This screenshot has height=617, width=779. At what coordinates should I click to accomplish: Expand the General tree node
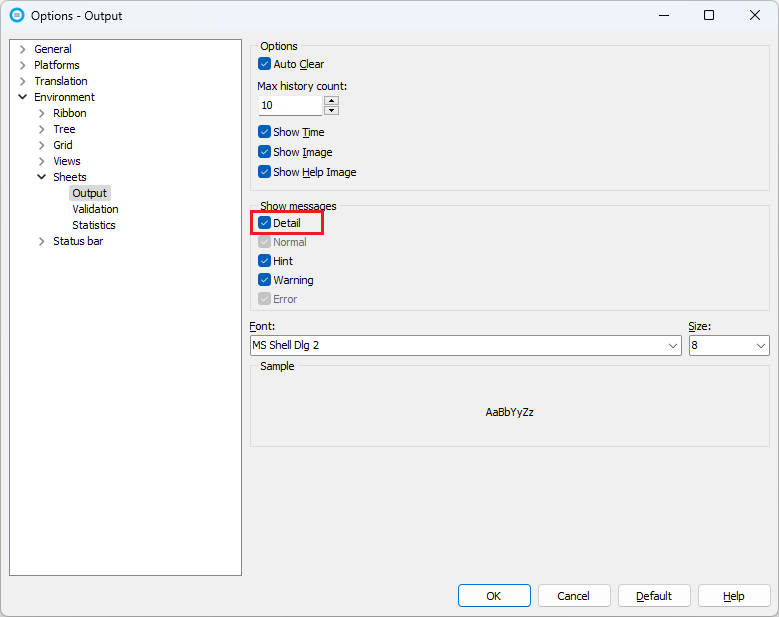(x=22, y=49)
